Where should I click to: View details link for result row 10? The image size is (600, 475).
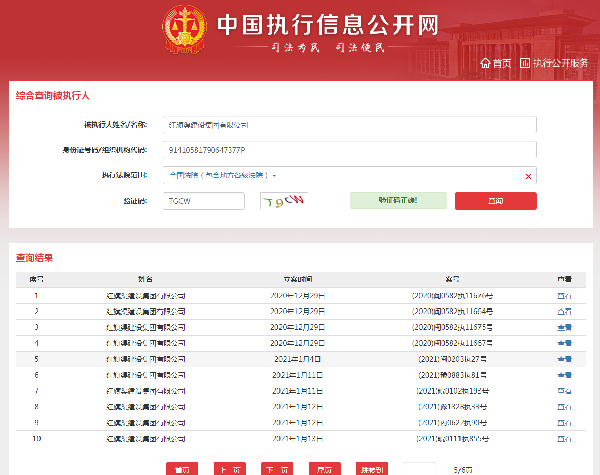563,438
